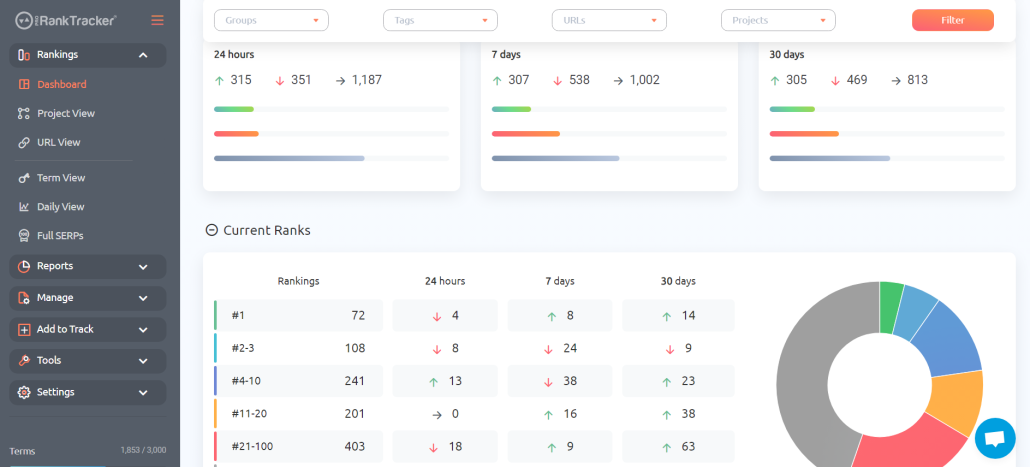Collapse the Current Ranks section
Viewport: 1030px width, 467px height.
point(212,231)
